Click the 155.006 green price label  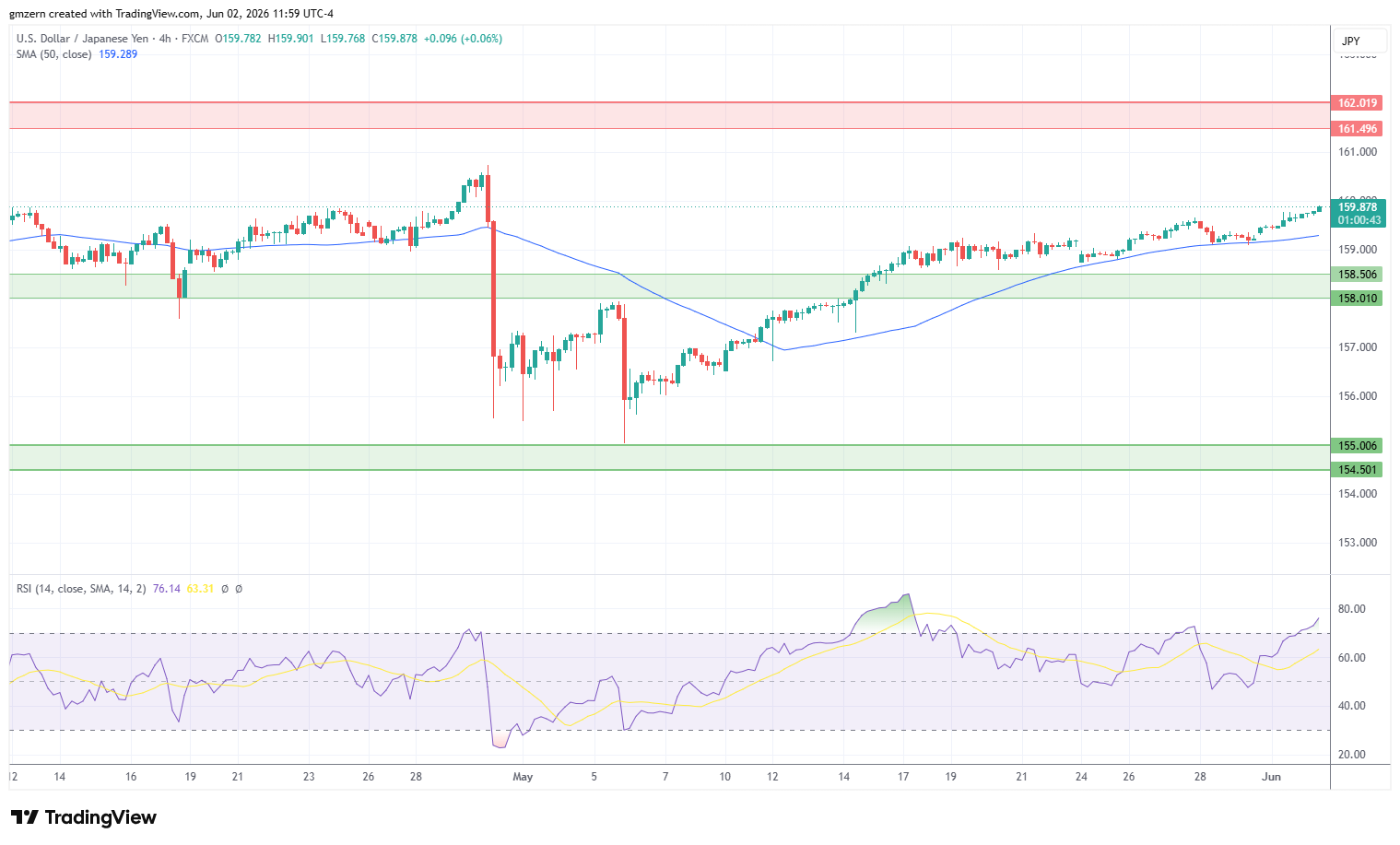[x=1358, y=446]
